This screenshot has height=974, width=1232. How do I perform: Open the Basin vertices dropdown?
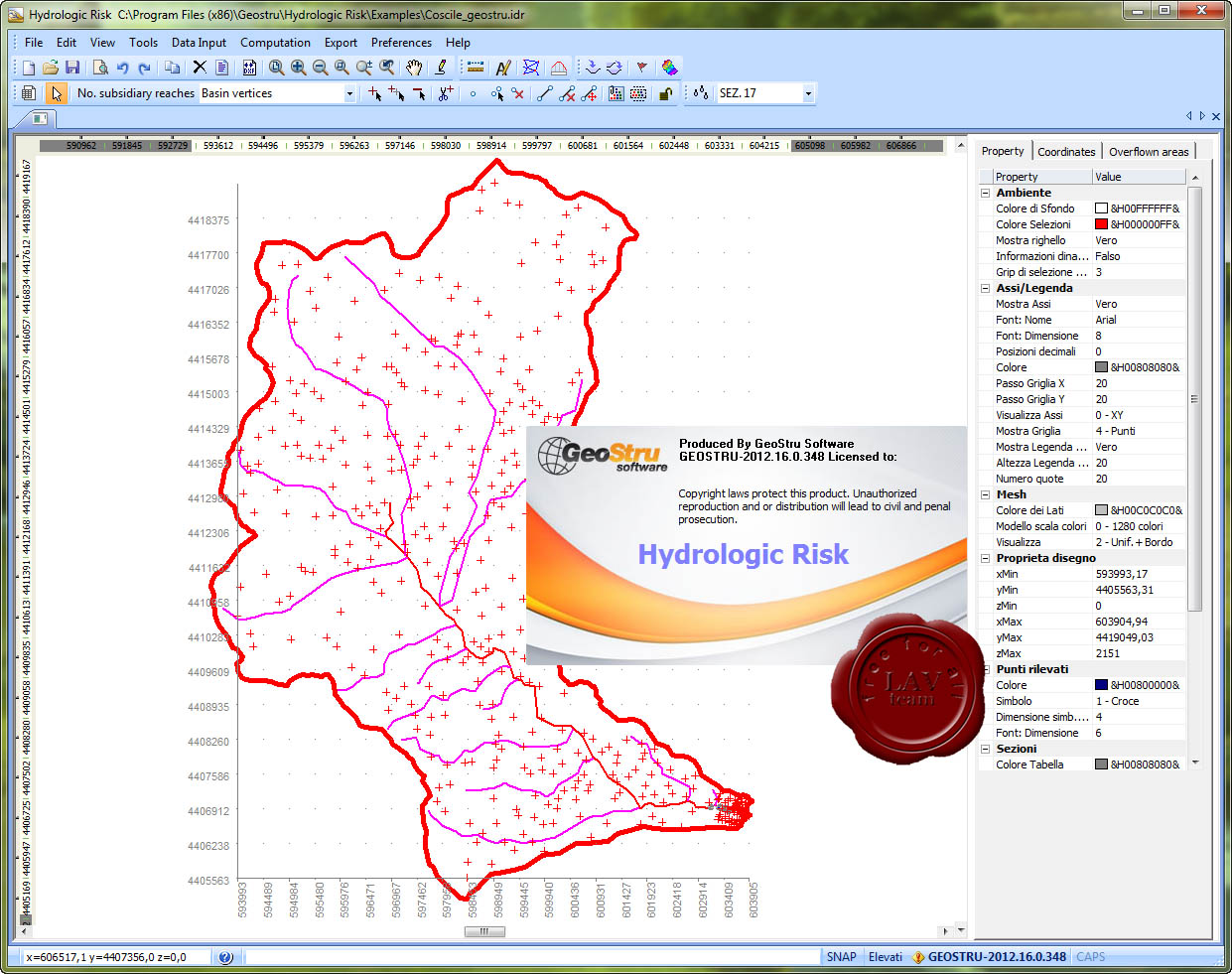click(x=349, y=93)
